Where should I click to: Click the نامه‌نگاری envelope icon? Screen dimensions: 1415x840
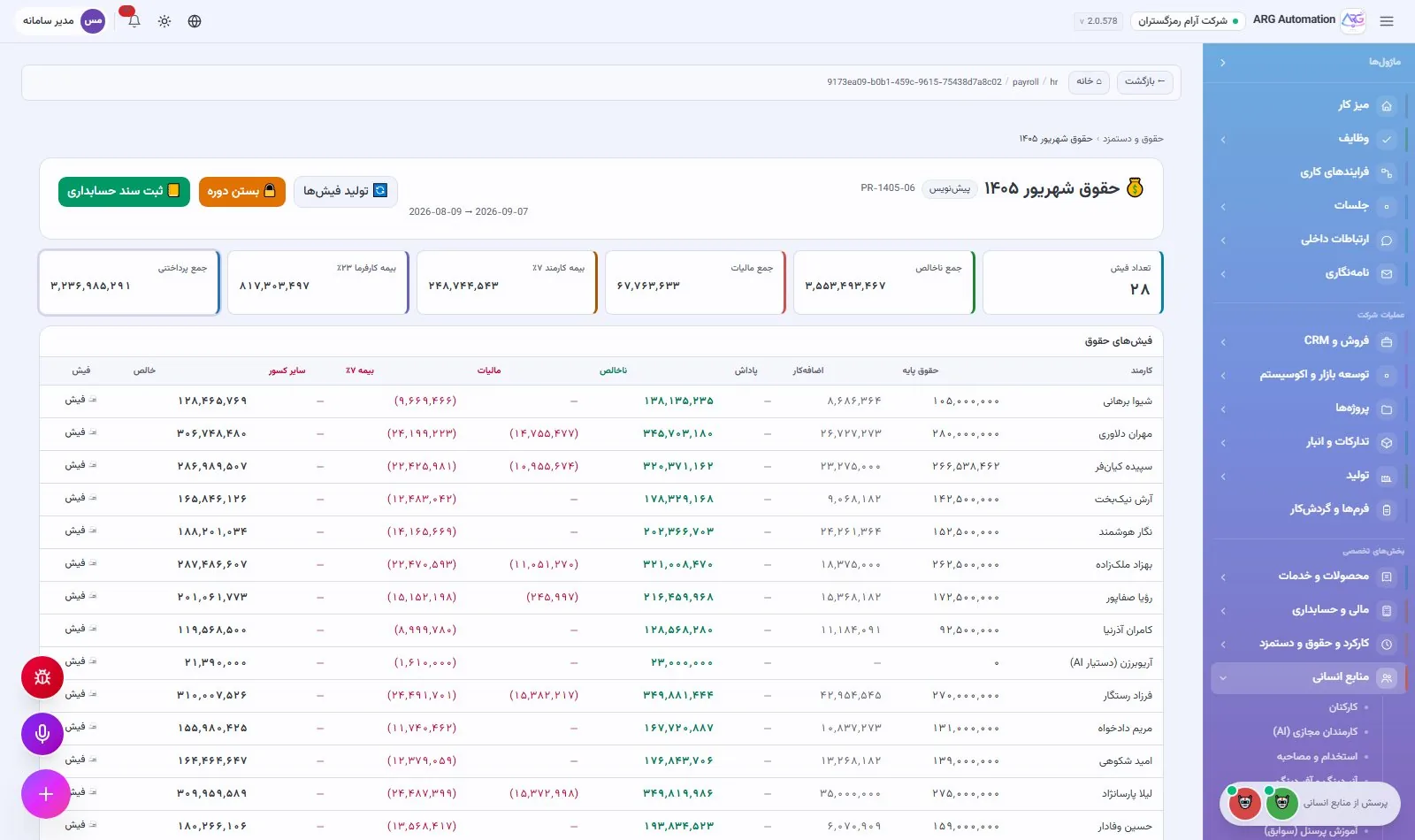coord(1387,274)
